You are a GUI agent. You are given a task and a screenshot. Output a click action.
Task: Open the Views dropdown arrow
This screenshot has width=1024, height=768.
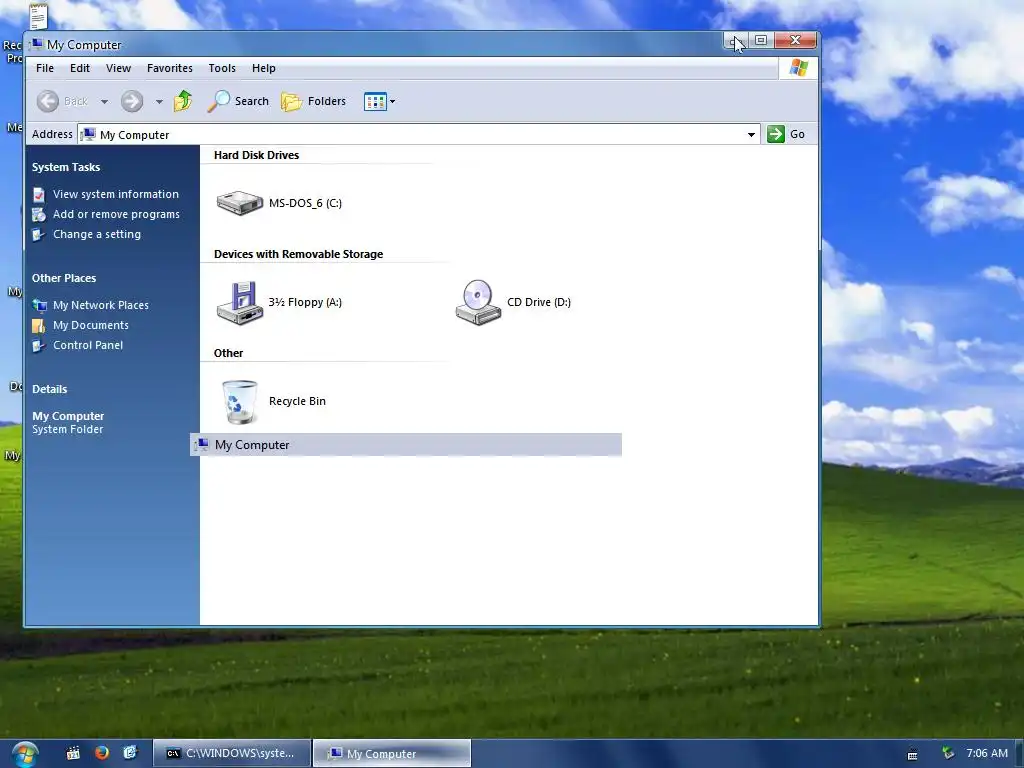click(392, 102)
